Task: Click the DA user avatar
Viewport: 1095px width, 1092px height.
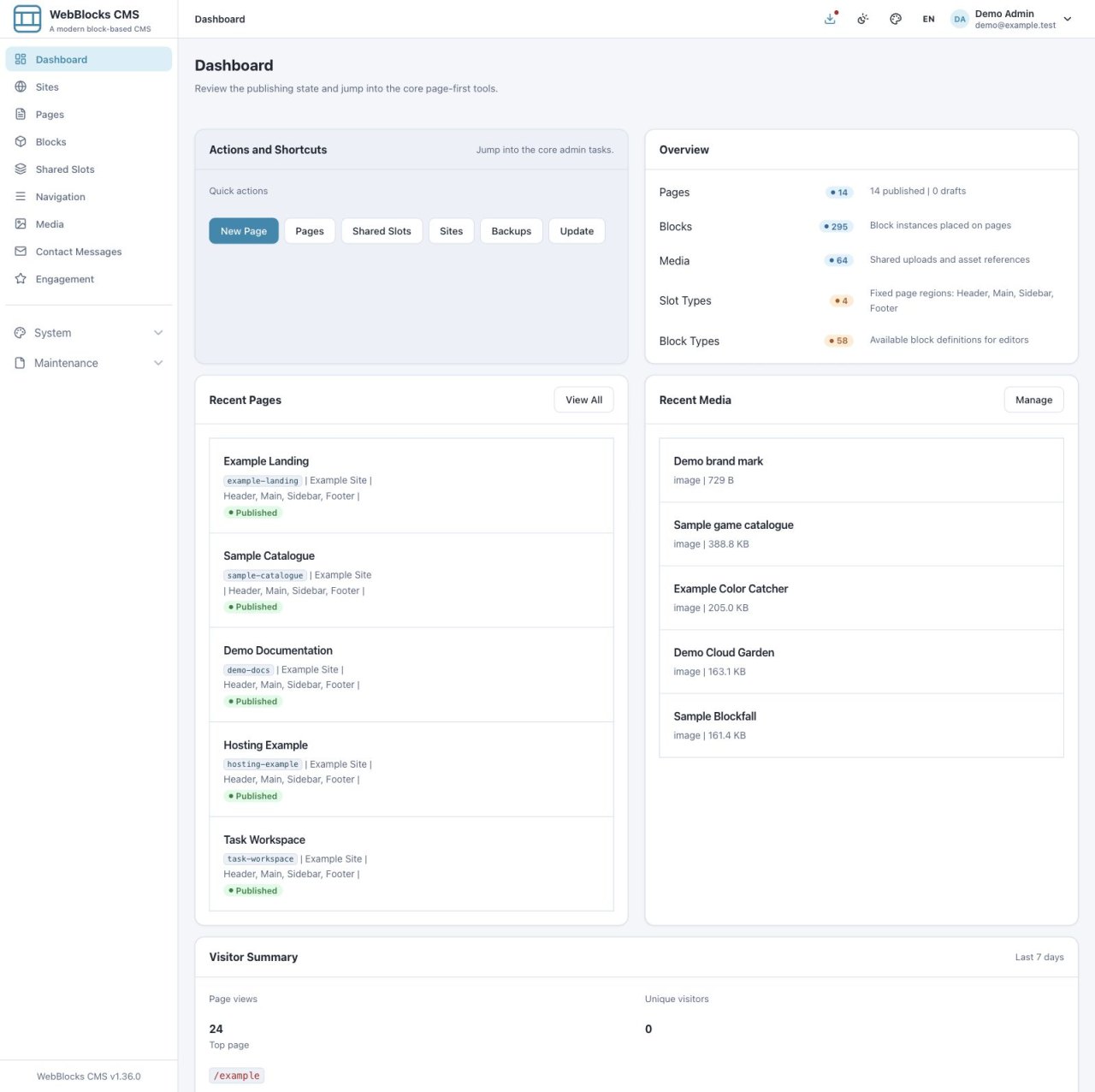Action: 960,19
